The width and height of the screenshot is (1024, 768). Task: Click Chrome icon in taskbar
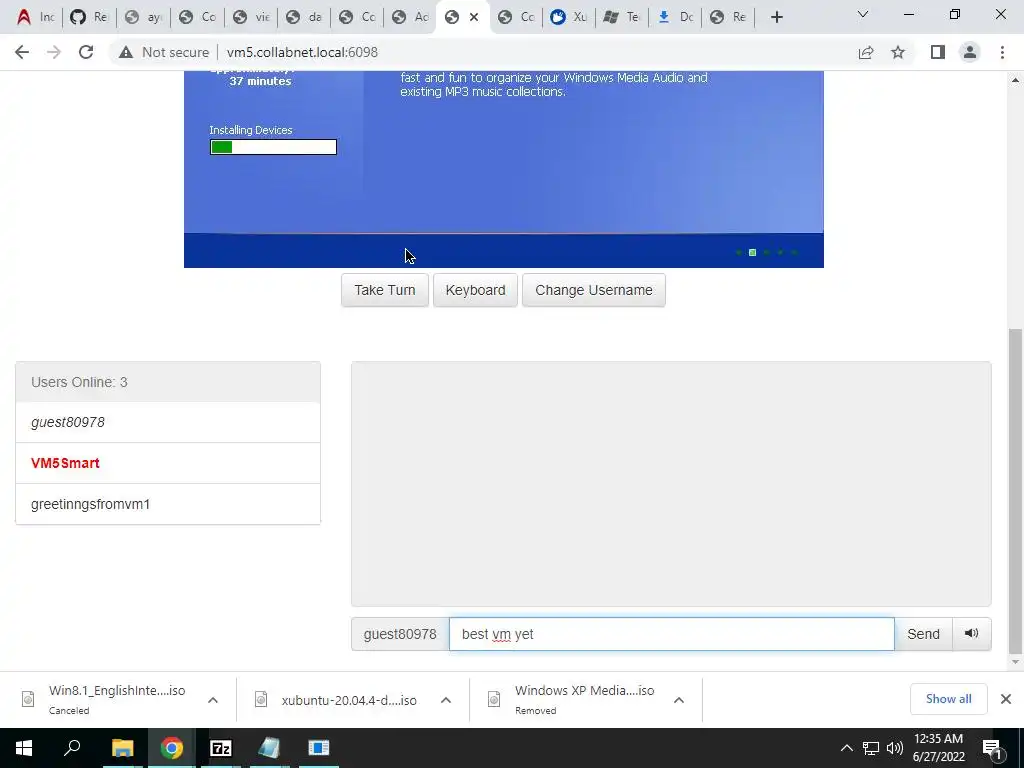(172, 748)
